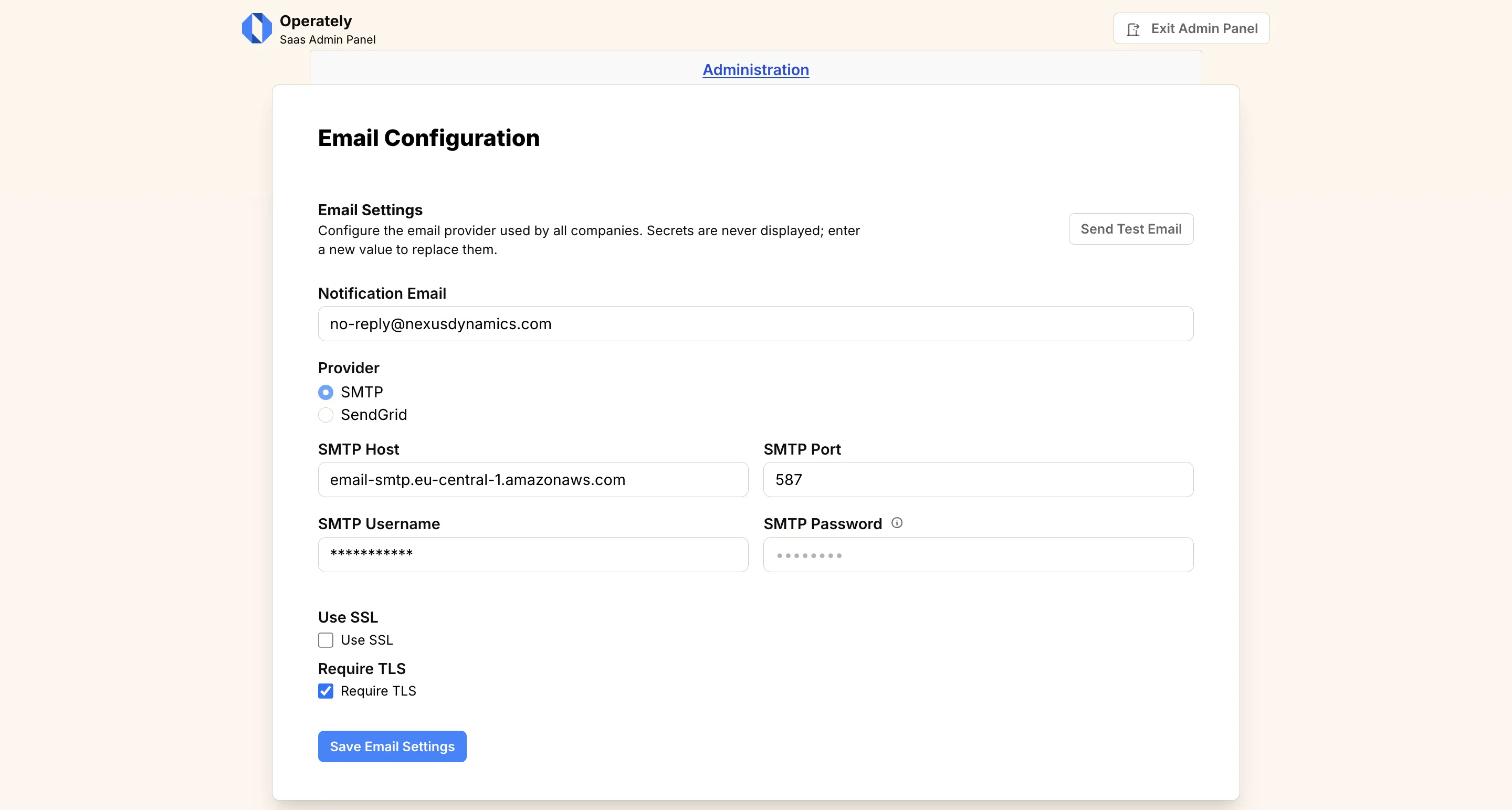Focus the SMTP Username field
Viewport: 1512px width, 810px height.
pyautogui.click(x=533, y=554)
